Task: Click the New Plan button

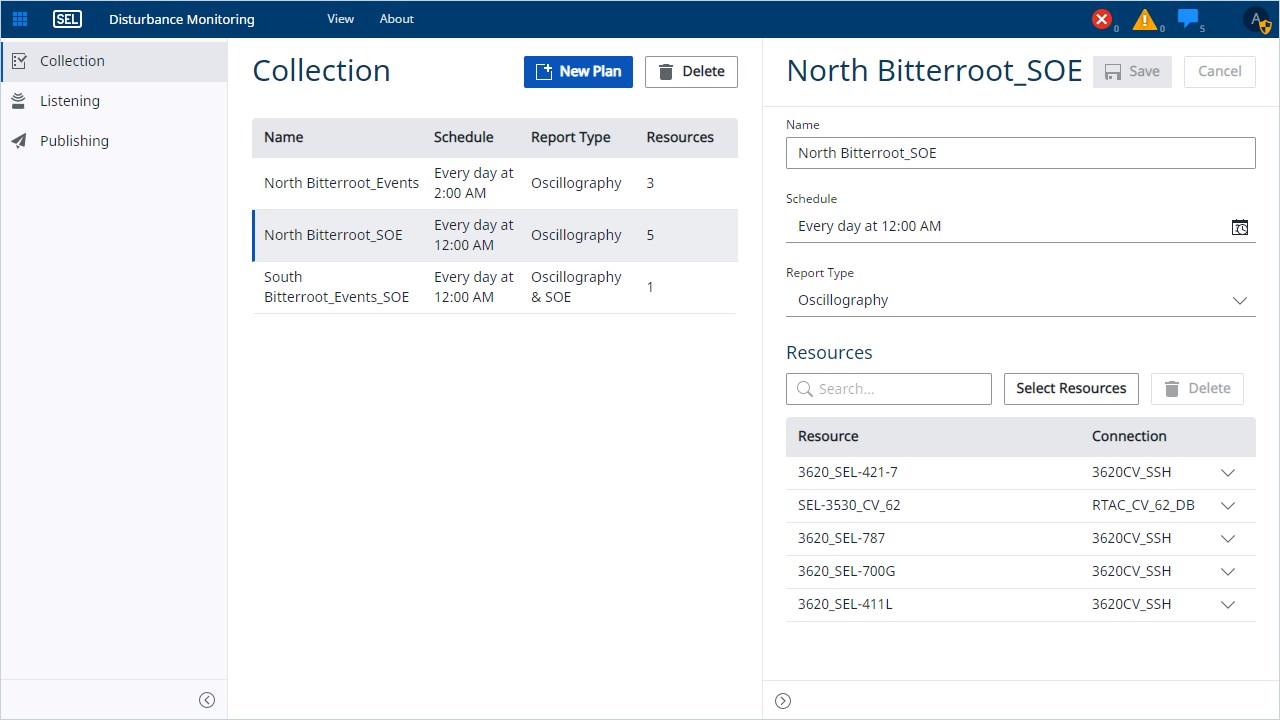Action: tap(578, 71)
